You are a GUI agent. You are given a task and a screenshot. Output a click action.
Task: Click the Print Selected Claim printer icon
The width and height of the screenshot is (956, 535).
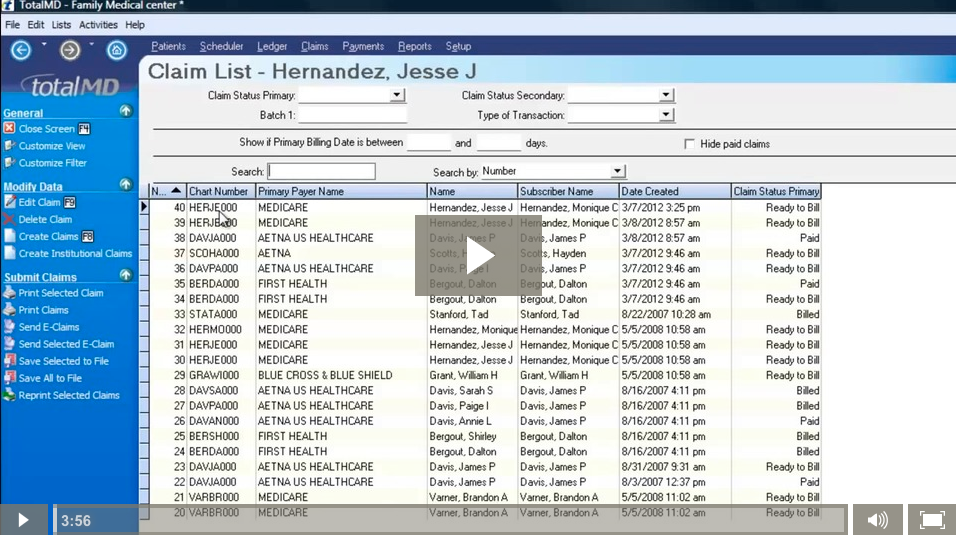(9, 292)
